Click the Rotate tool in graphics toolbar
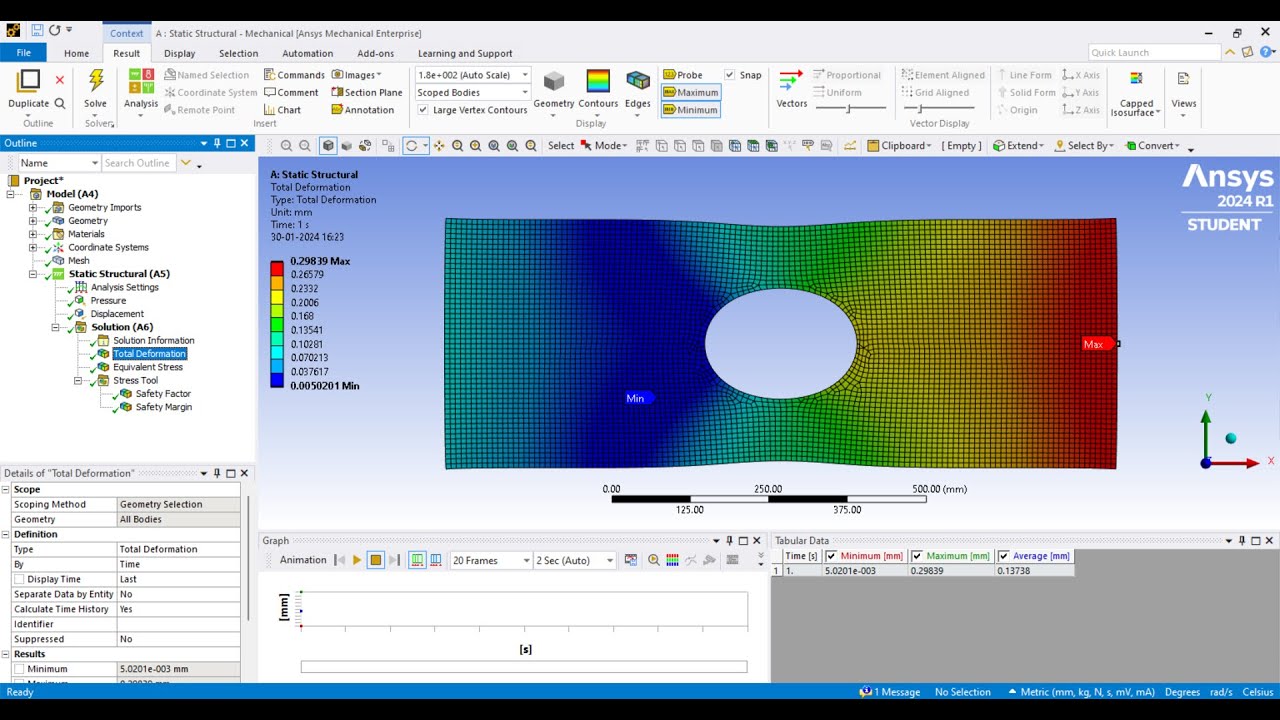 [x=411, y=146]
